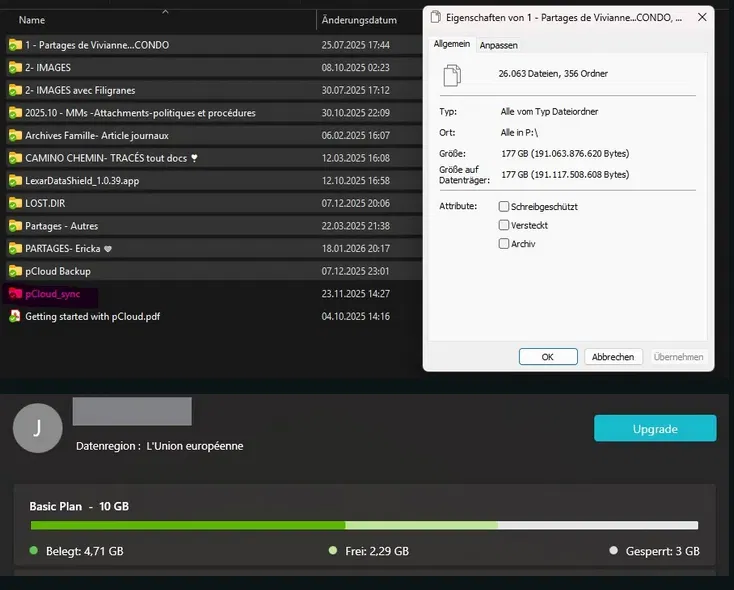This screenshot has height=590, width=734.
Task: Close the Eigenschaften properties dialog
Action: (702, 17)
